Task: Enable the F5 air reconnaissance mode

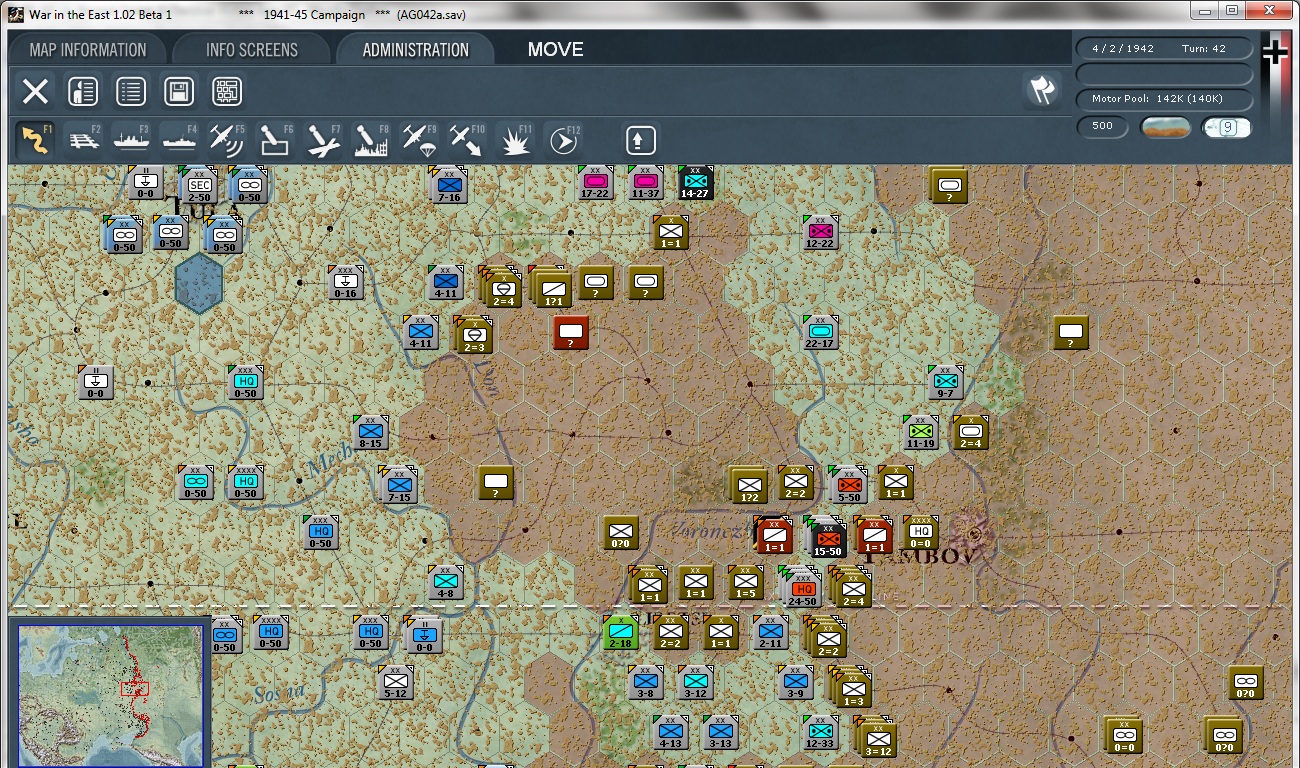Action: 228,140
